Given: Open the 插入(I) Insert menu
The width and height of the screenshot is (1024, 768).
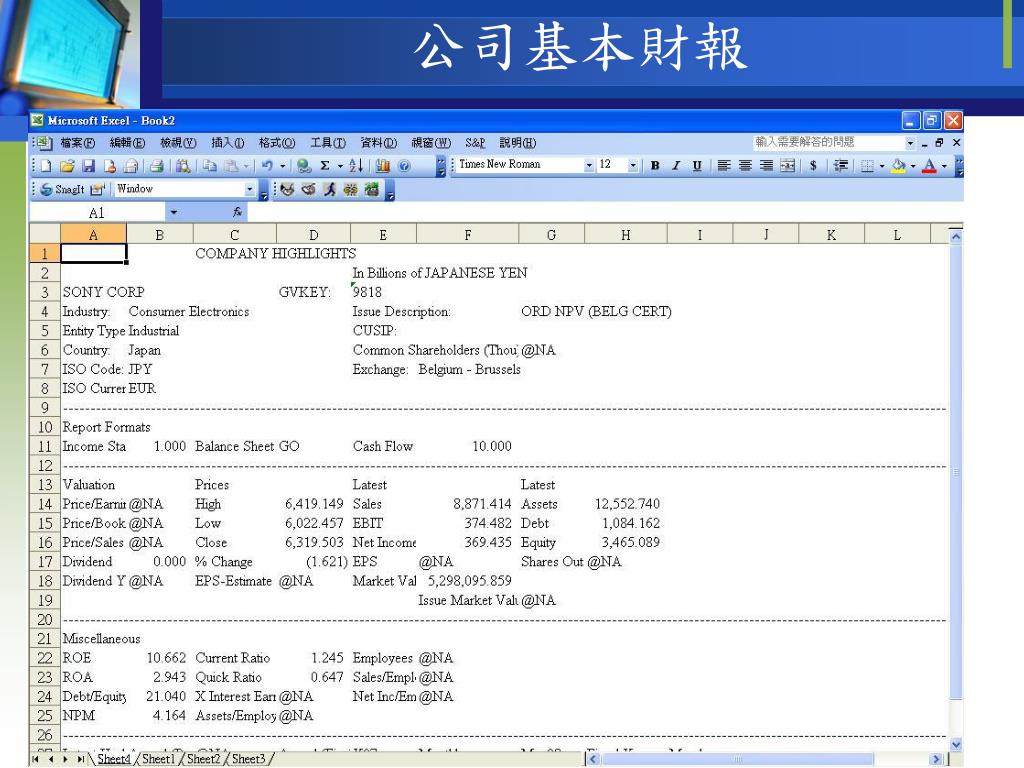Looking at the screenshot, I should [x=227, y=143].
